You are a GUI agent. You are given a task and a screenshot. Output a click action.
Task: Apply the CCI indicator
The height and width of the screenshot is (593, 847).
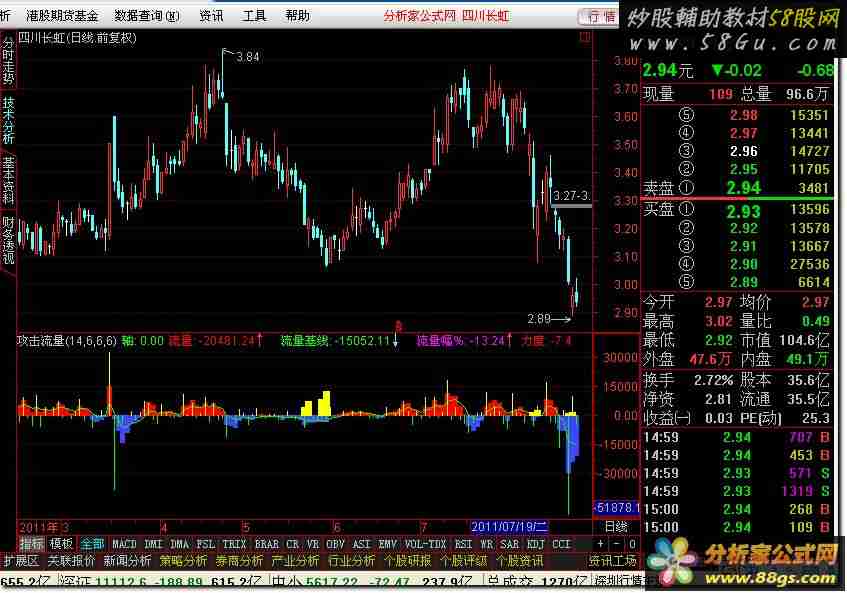tap(561, 544)
